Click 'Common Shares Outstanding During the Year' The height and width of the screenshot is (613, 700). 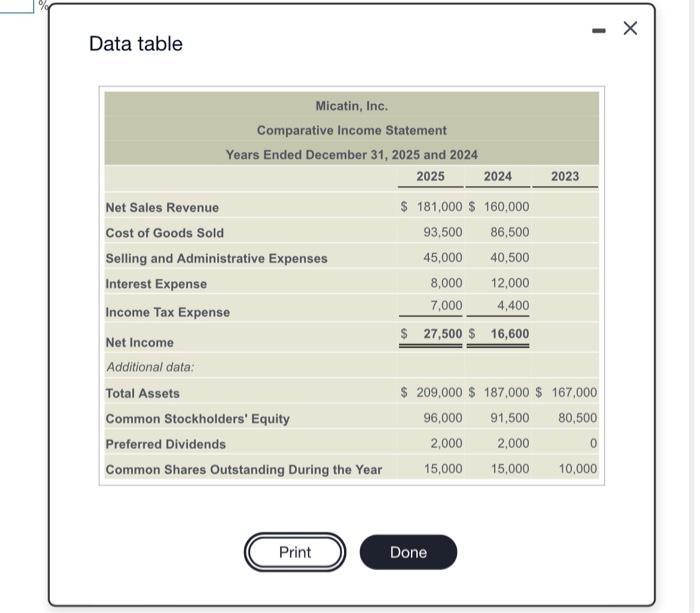coord(244,470)
